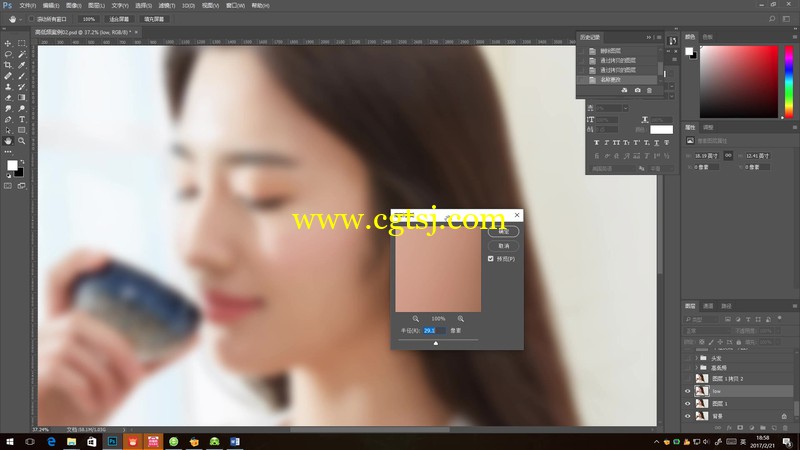Viewport: 800px width, 450px height.
Task: Open the Edit Toolbar three-dots menu
Action: pyautogui.click(x=8, y=152)
